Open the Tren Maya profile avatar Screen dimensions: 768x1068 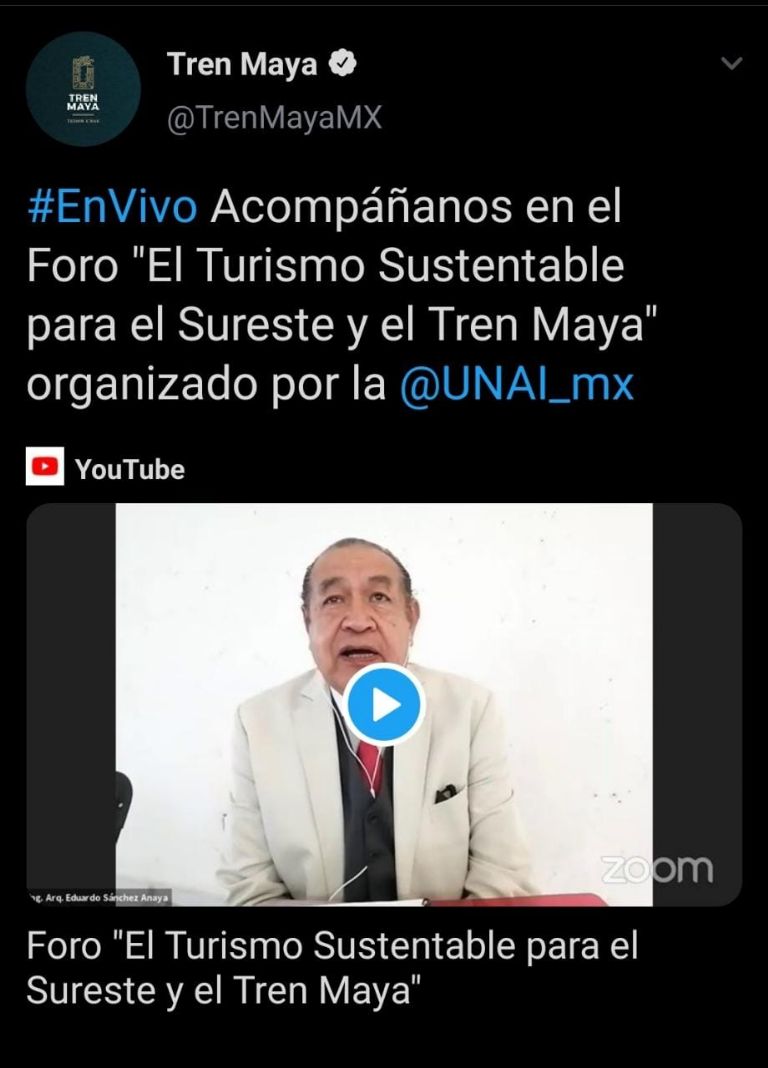83,89
